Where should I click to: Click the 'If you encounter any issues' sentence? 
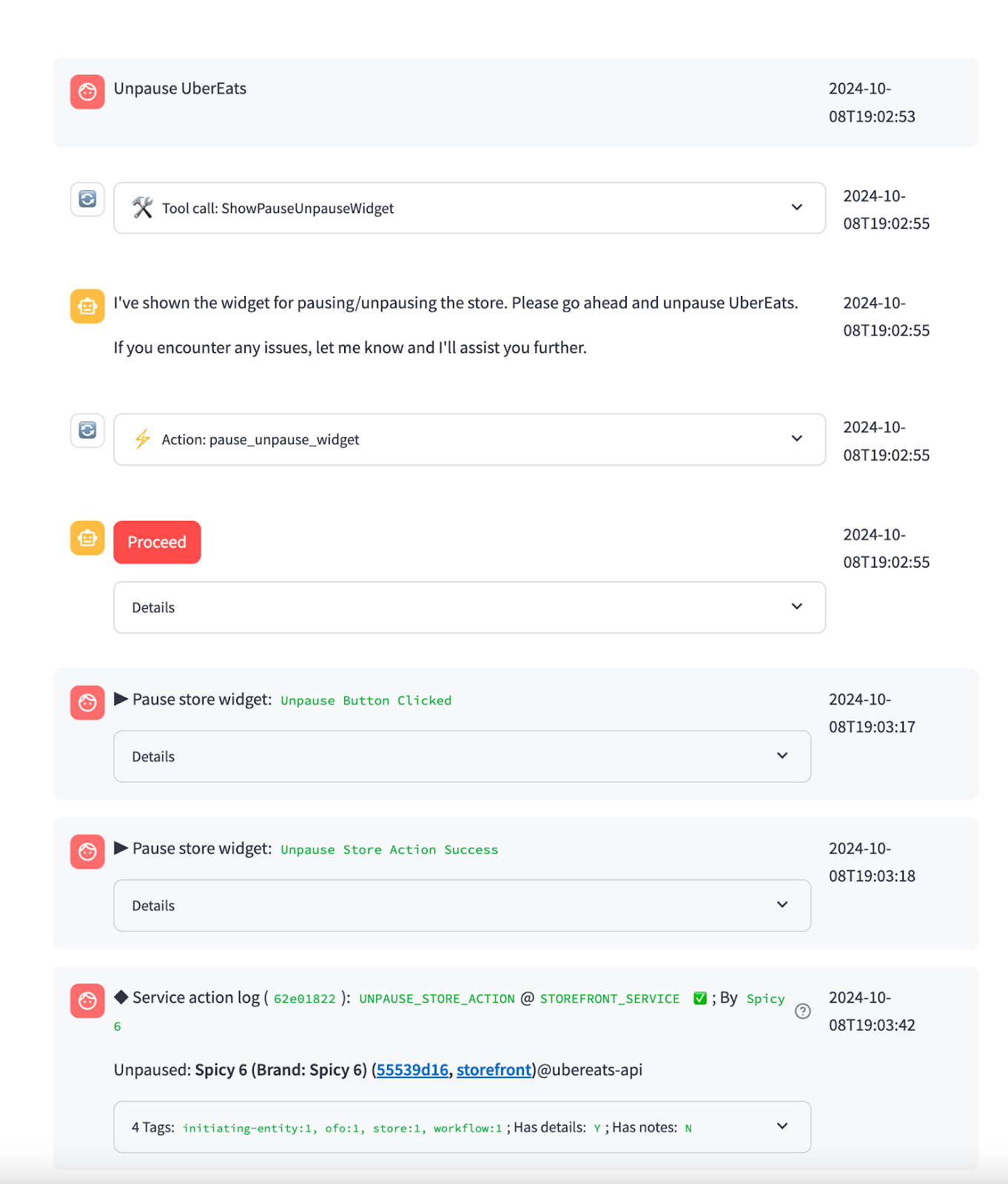point(350,348)
